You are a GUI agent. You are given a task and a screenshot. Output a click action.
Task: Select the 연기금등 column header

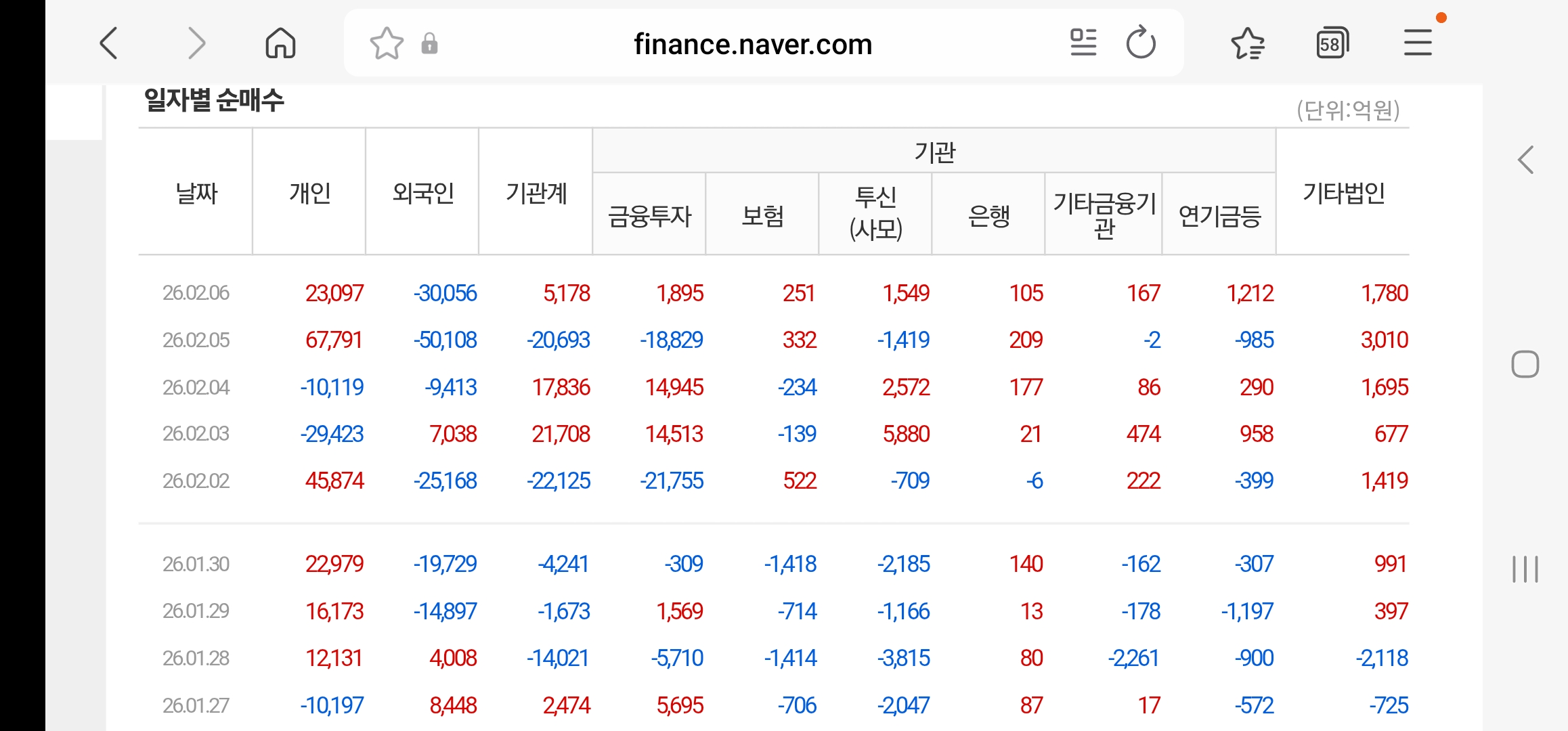pyautogui.click(x=1219, y=216)
